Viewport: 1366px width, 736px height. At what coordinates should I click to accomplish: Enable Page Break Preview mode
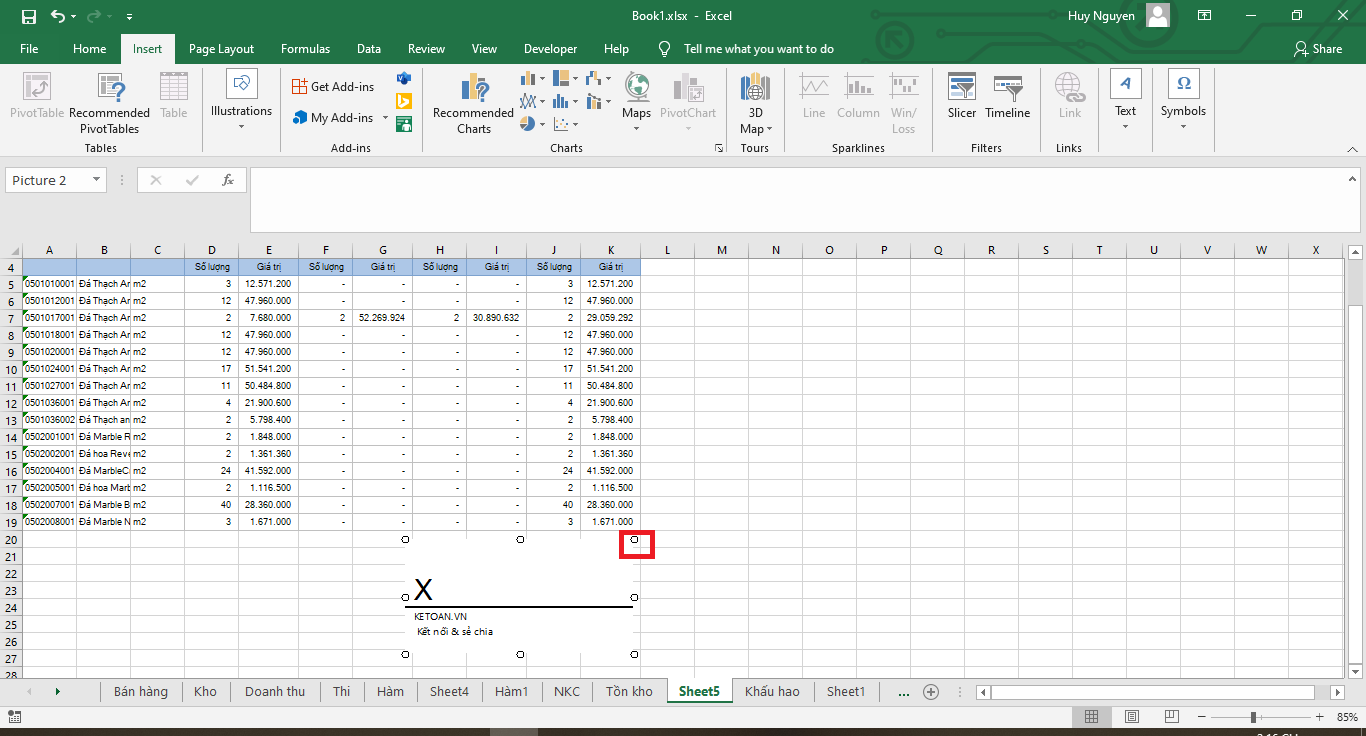tap(1170, 716)
